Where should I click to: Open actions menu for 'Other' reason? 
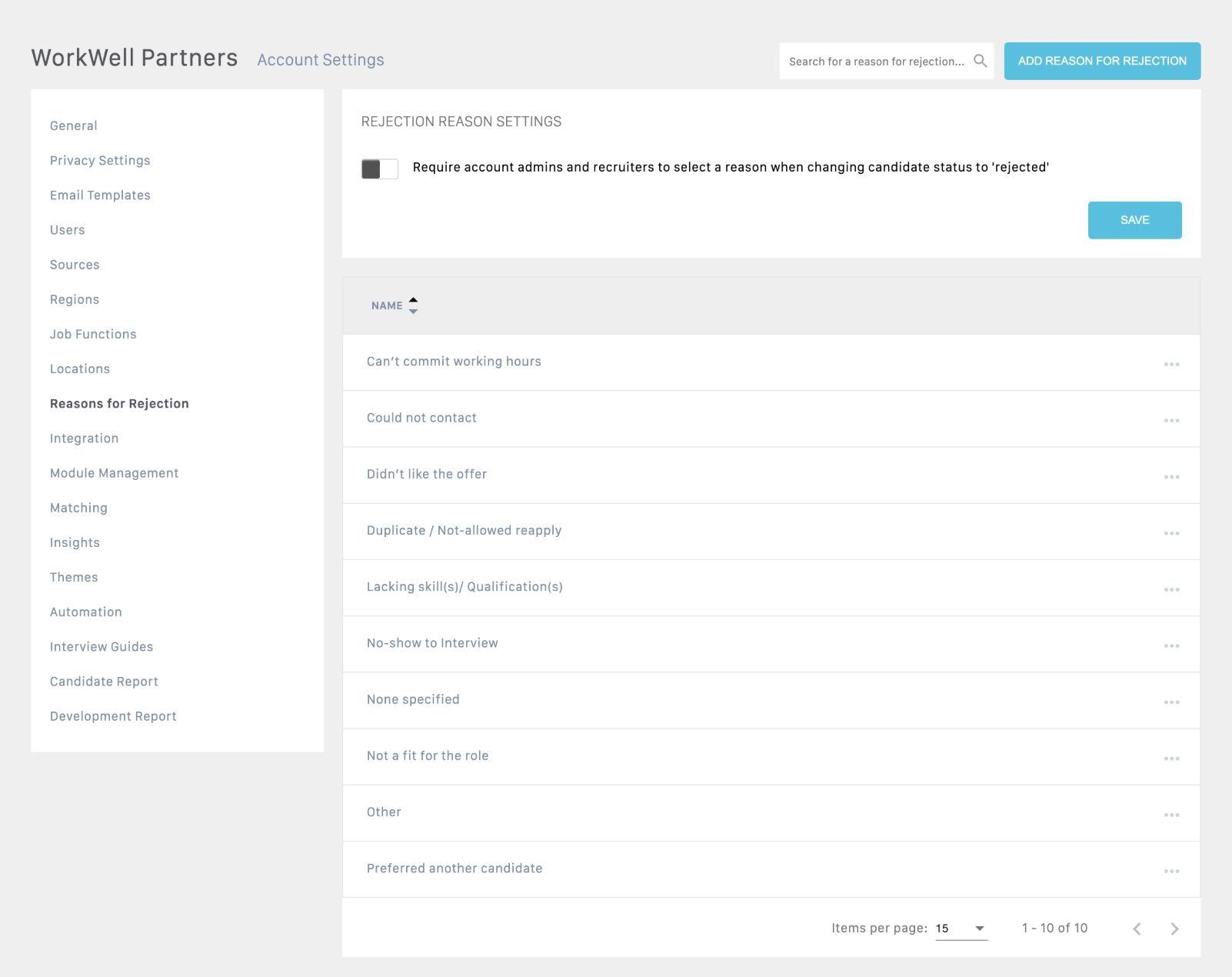point(1171,815)
